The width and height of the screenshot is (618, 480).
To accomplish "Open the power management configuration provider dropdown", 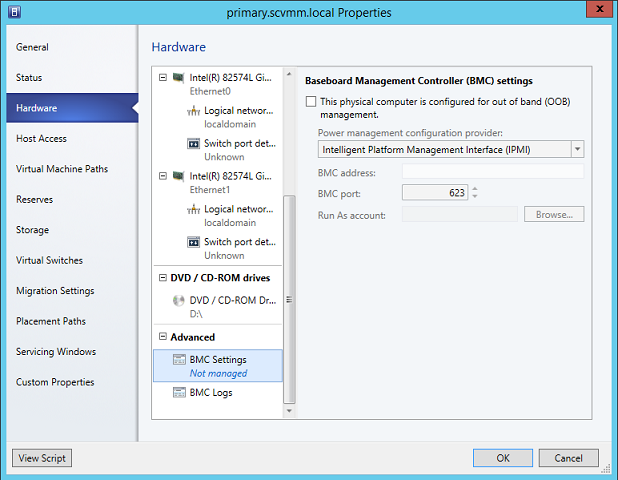I will tap(576, 149).
